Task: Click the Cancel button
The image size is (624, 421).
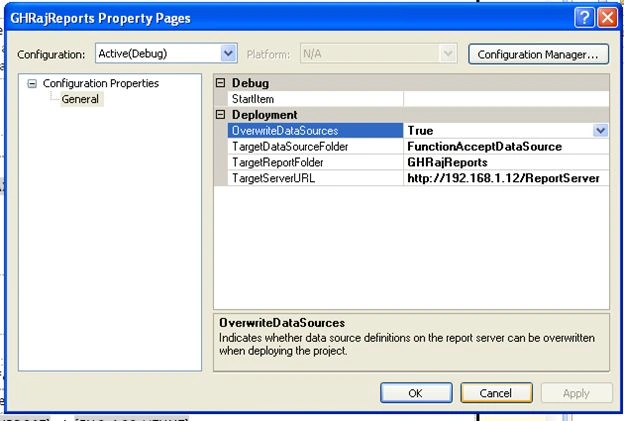Action: coord(496,393)
